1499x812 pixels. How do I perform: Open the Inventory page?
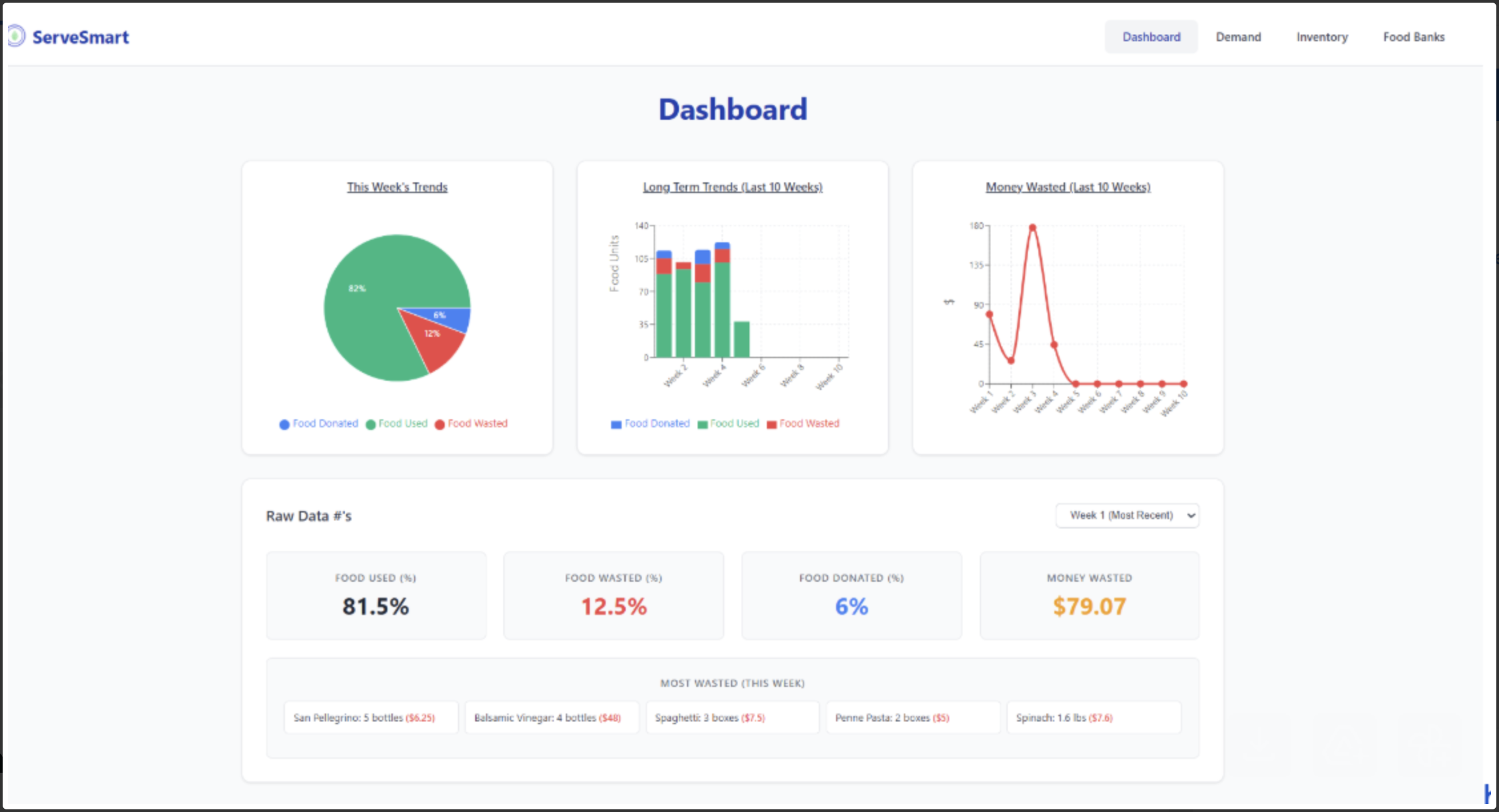1321,37
